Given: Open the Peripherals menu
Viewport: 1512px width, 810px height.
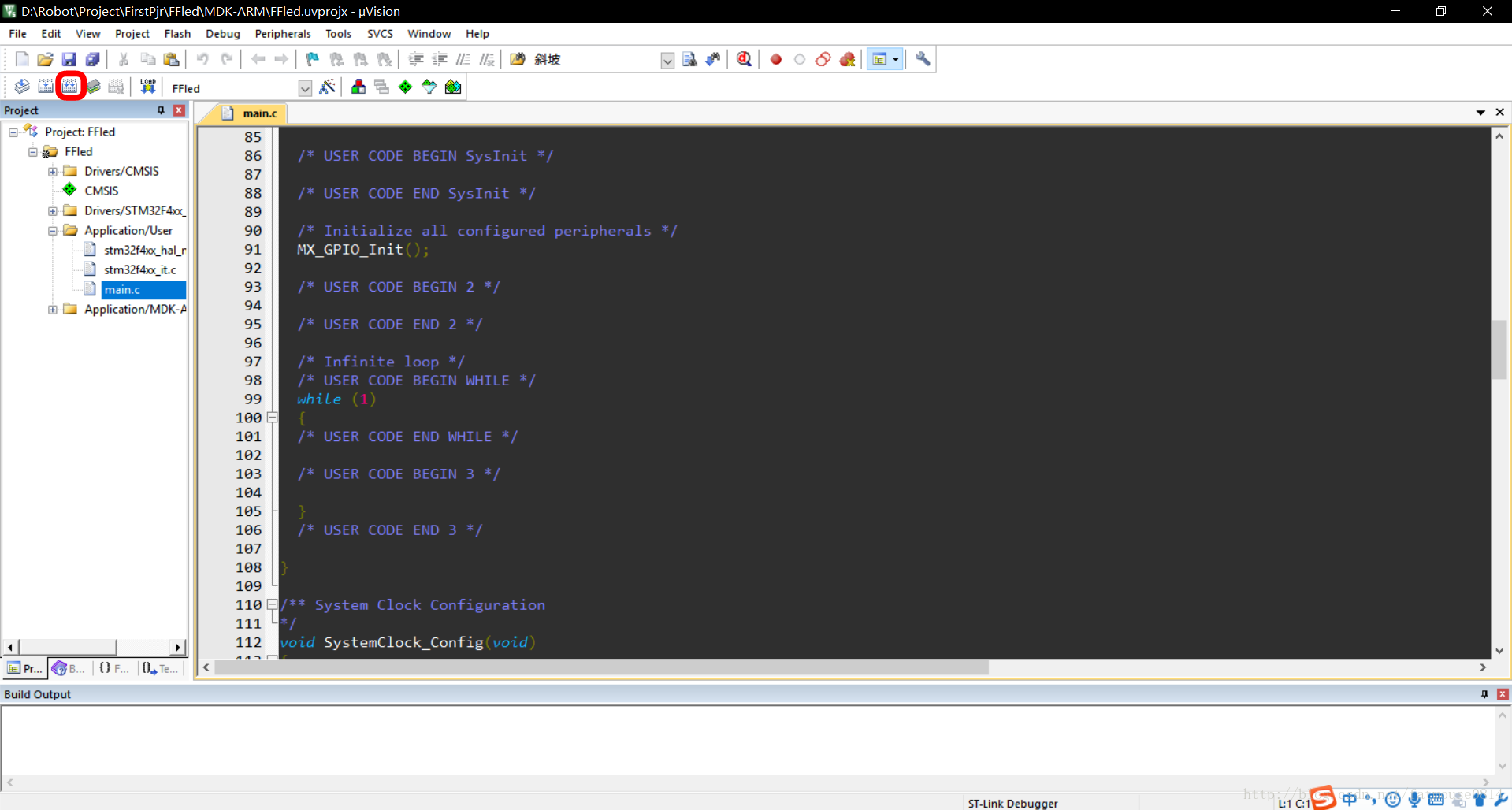Looking at the screenshot, I should coord(282,34).
